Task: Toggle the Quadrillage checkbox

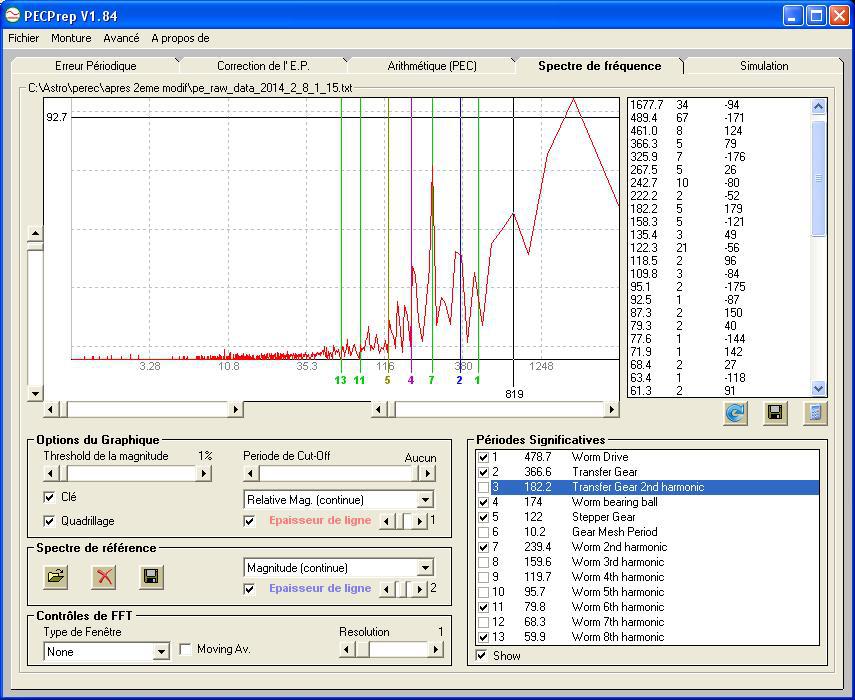Action: (49, 521)
